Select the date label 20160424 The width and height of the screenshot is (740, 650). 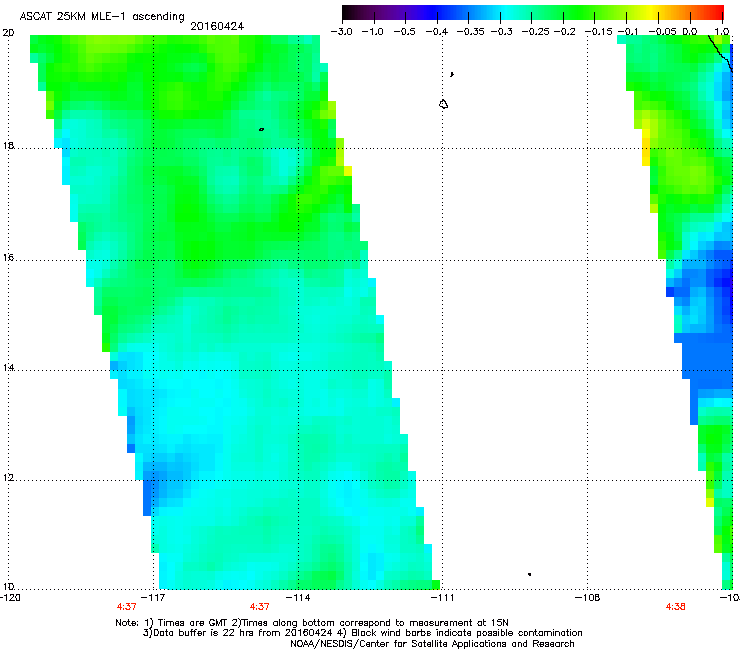(217, 26)
